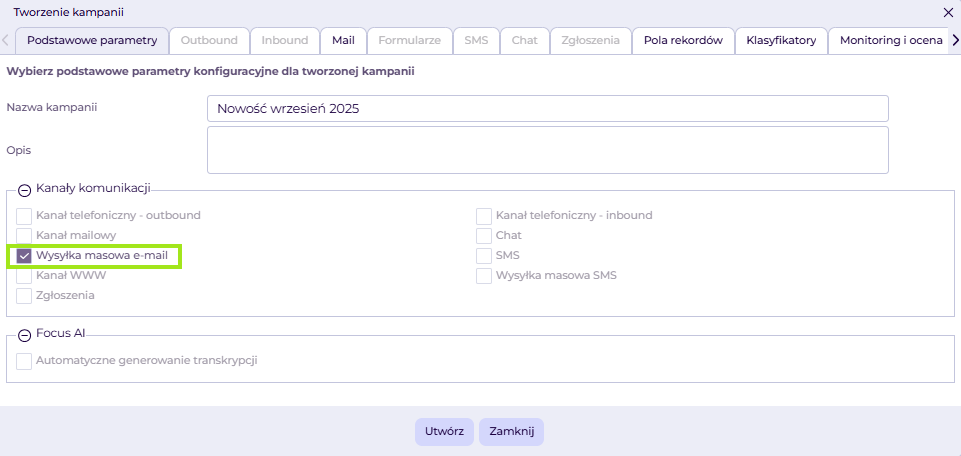Screen dimensions: 961x456
Task: Open the Zgłoszenia tab
Action: 591,41
